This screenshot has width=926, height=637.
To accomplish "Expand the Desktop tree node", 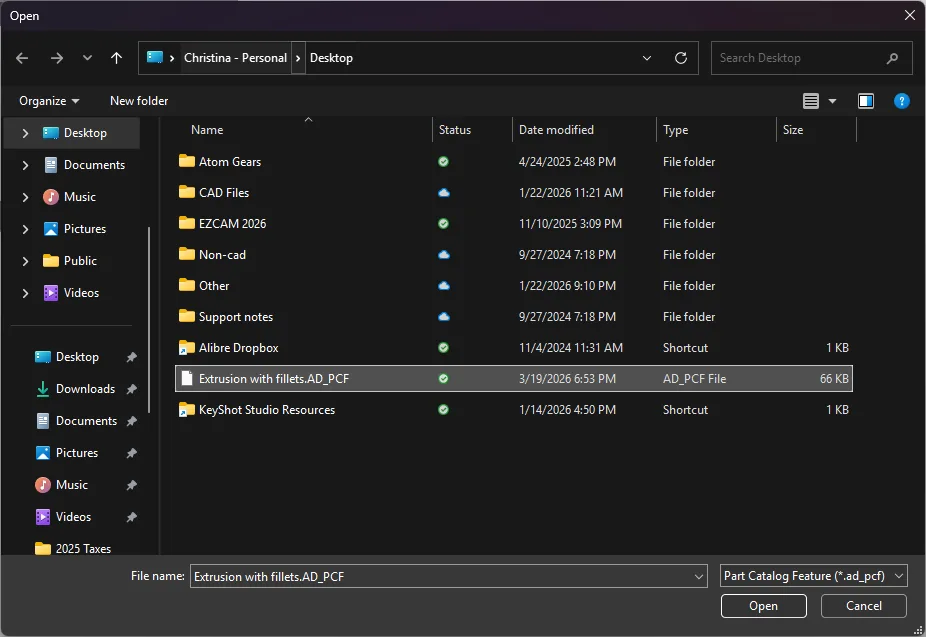I will [x=25, y=133].
